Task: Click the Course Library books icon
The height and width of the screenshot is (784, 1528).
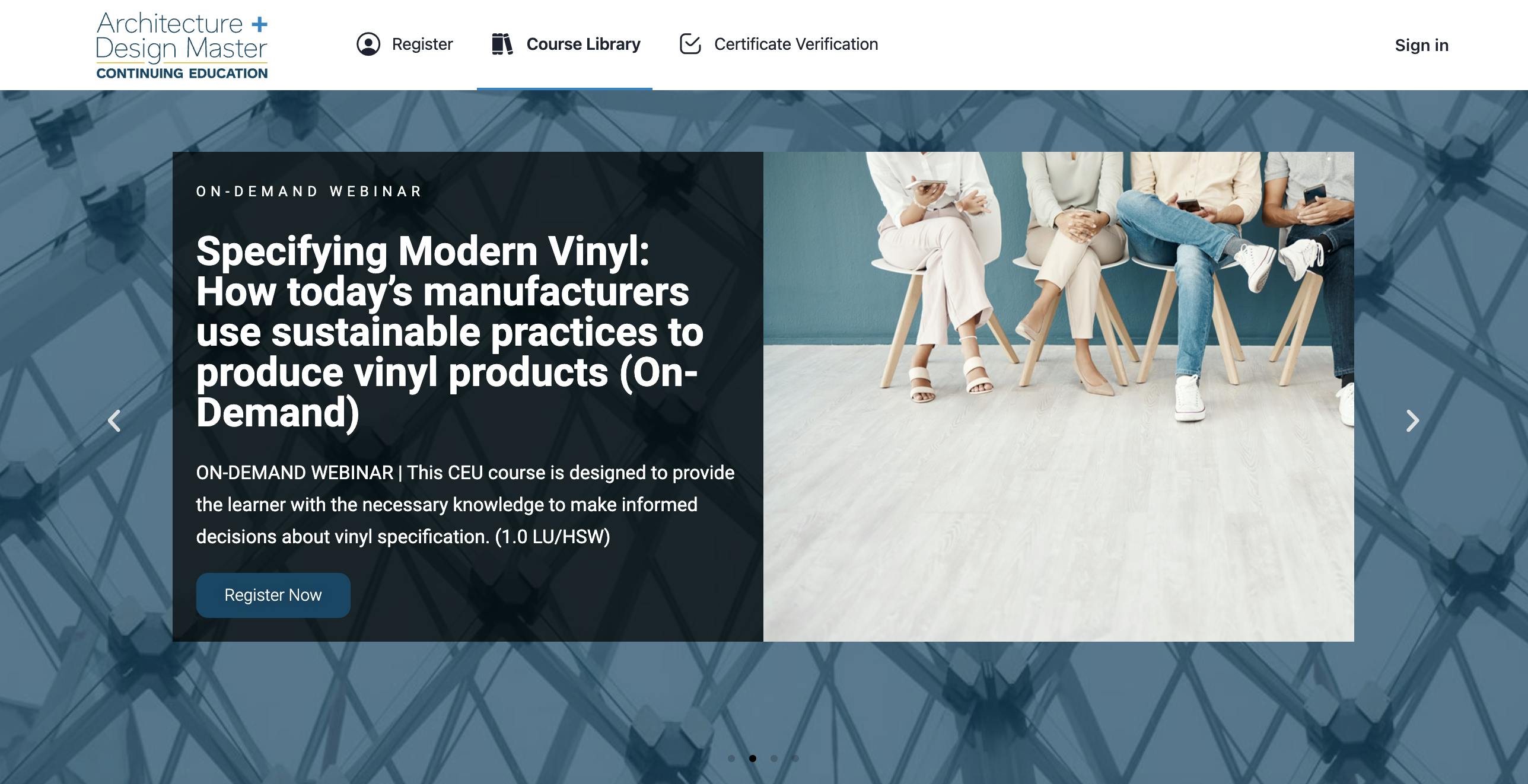Action: (x=502, y=44)
